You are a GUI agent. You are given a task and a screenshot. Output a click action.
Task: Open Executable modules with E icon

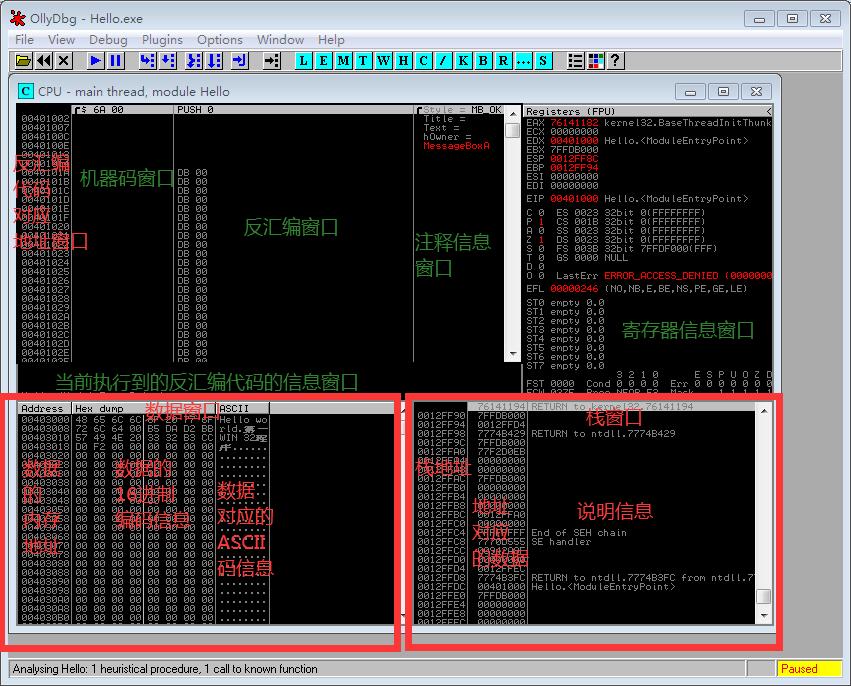coord(323,60)
